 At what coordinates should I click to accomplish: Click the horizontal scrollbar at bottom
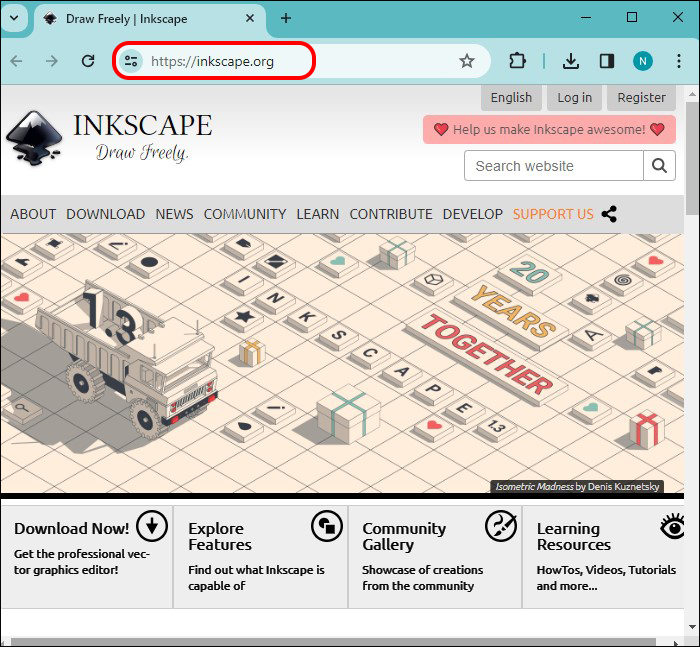tap(333, 642)
